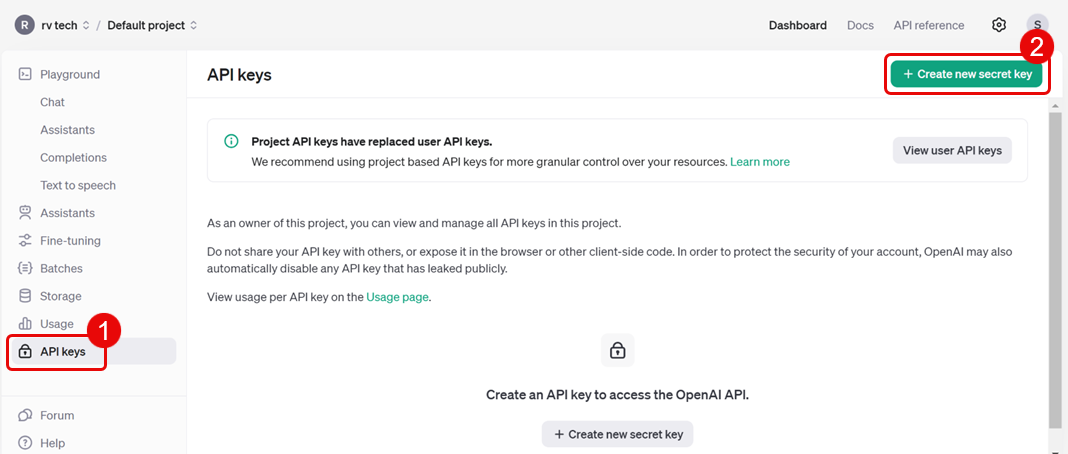Click green 'Create new secret key' button

967,74
